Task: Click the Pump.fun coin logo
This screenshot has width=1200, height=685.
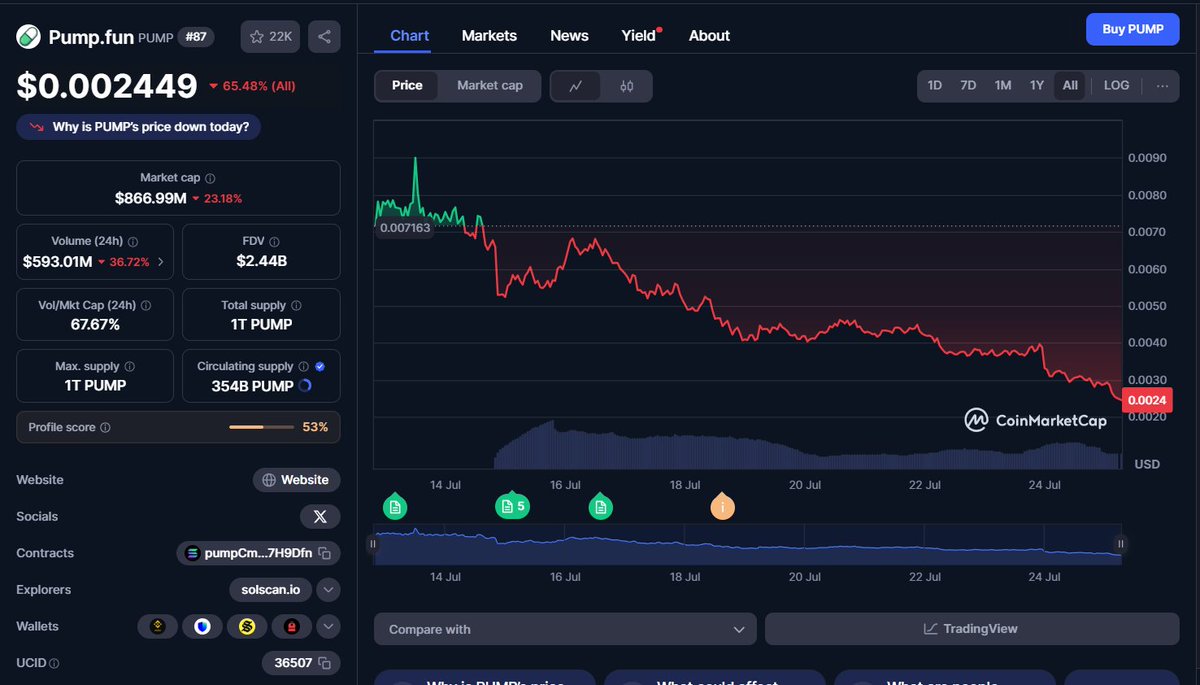Action: point(28,37)
